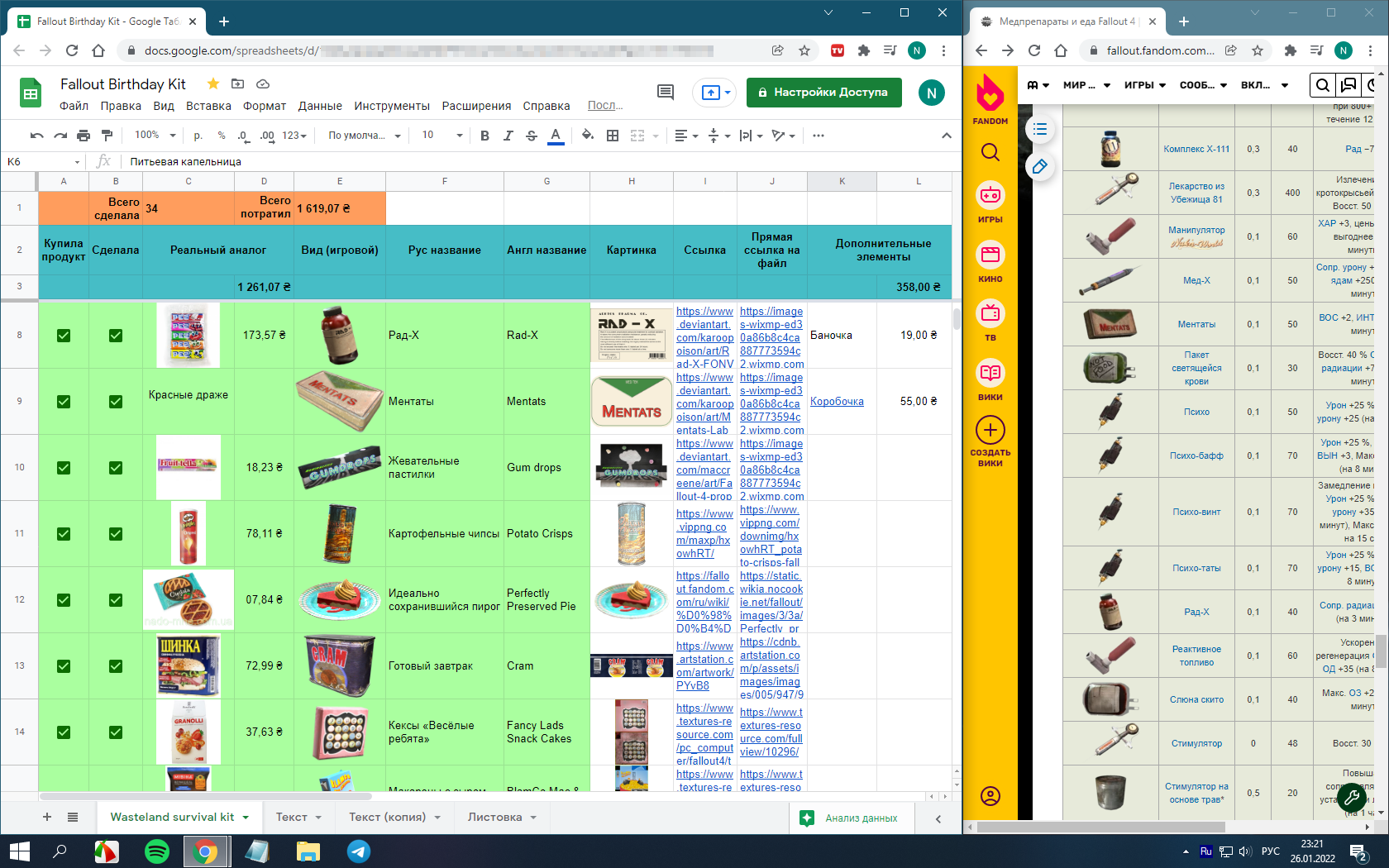Click Fandom search icon in sidebar
Image resolution: width=1389 pixels, height=868 pixels.
coord(990,152)
